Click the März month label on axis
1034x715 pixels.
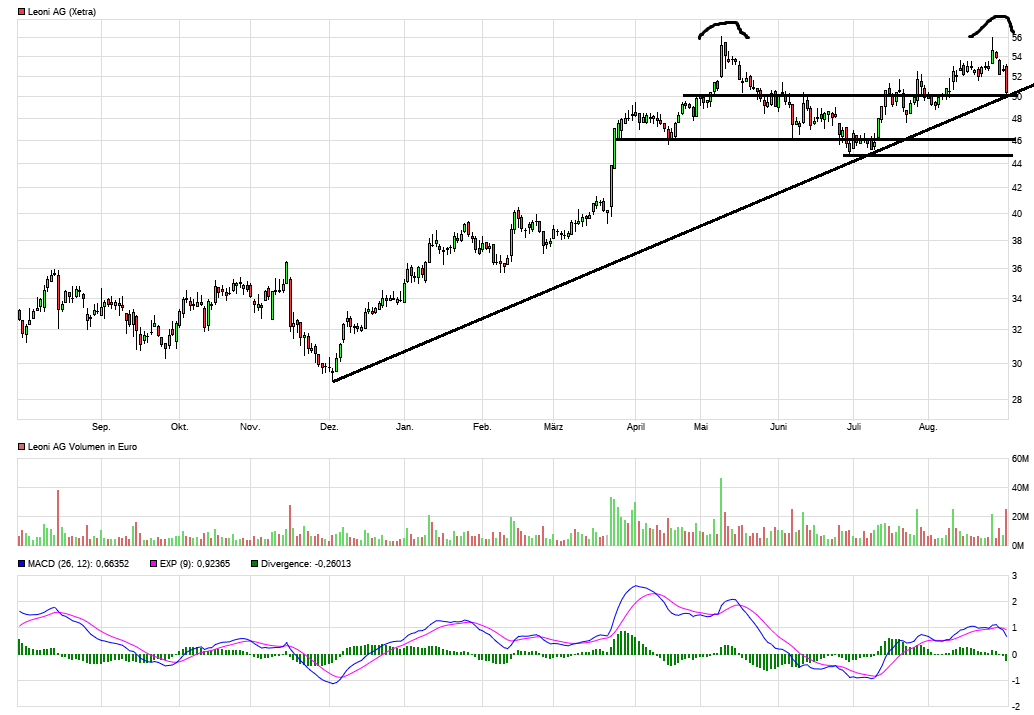click(553, 427)
